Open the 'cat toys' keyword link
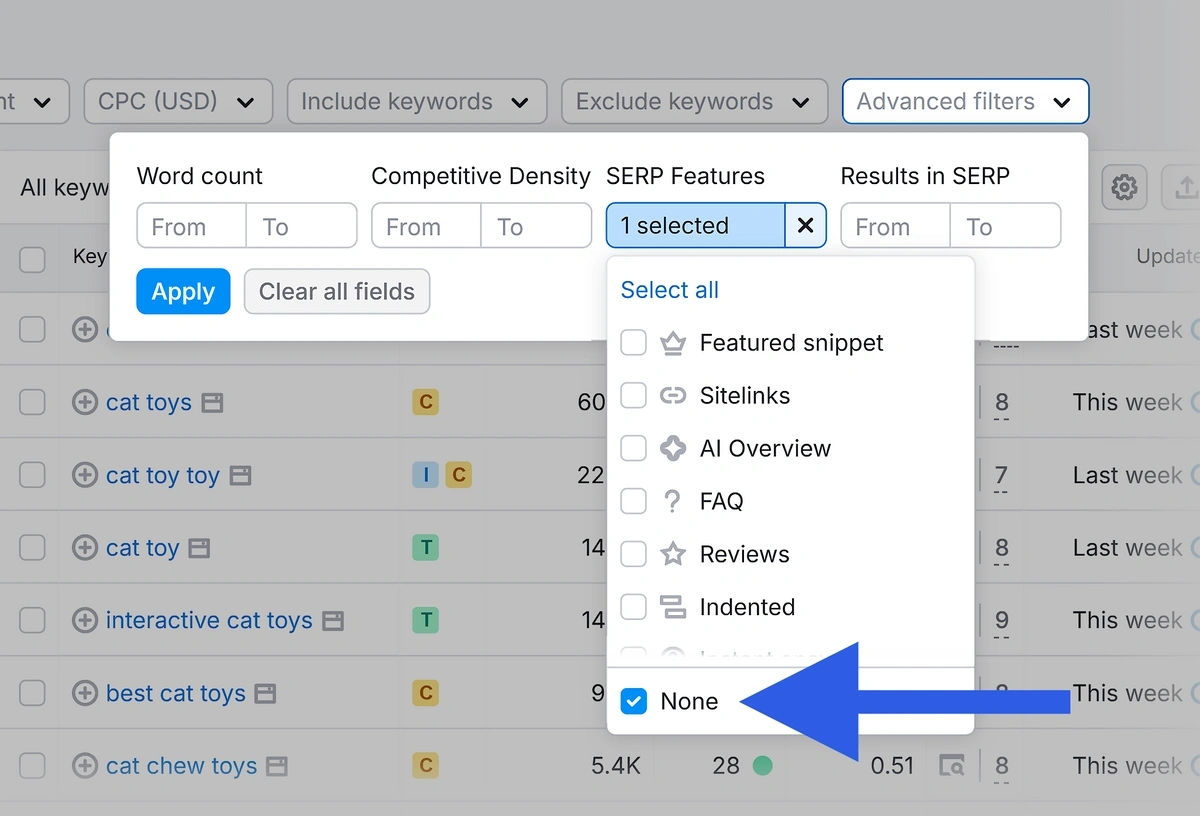Screen dimensions: 1200x816 tap(149, 402)
